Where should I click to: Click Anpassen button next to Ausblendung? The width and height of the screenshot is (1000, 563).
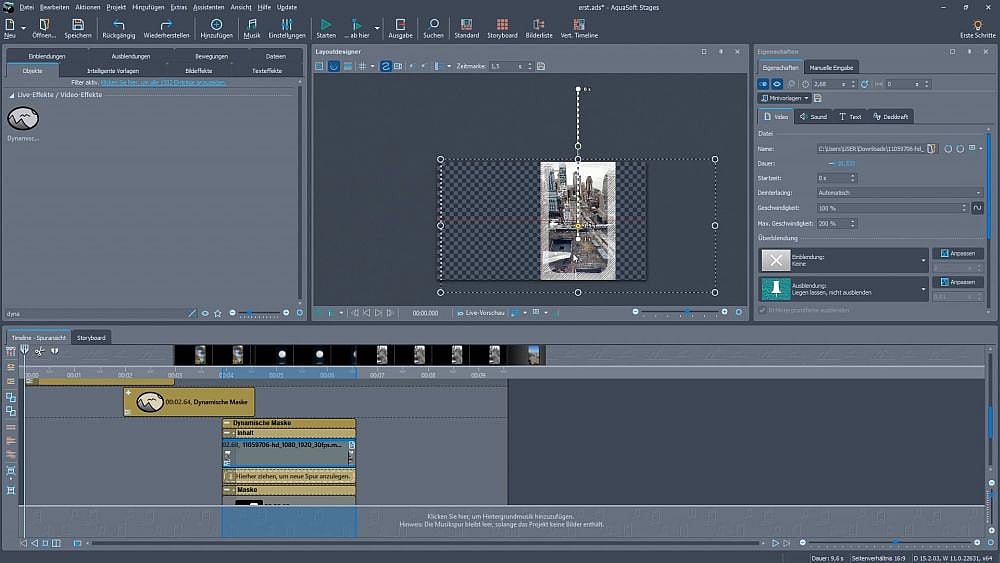tap(959, 282)
